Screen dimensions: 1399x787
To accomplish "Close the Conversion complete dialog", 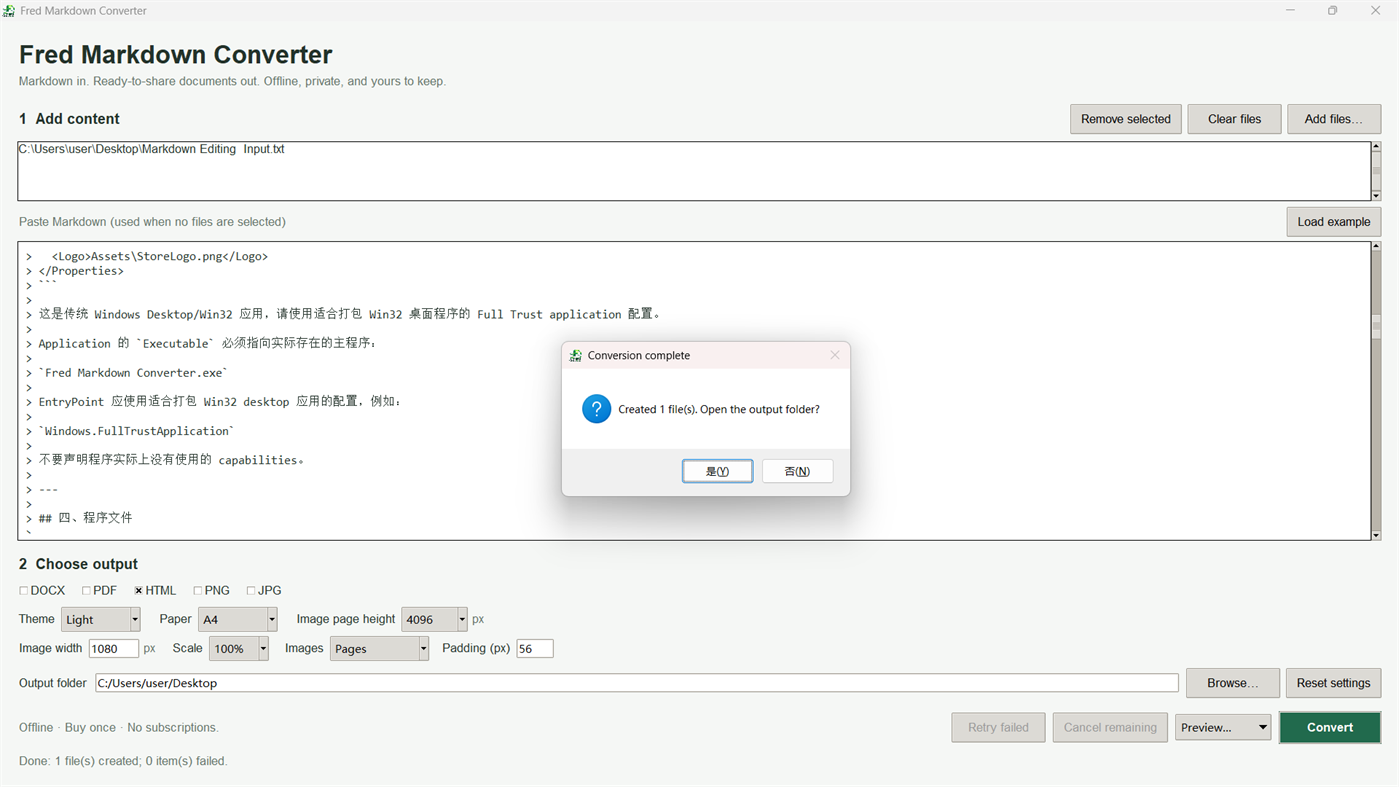I will click(835, 355).
